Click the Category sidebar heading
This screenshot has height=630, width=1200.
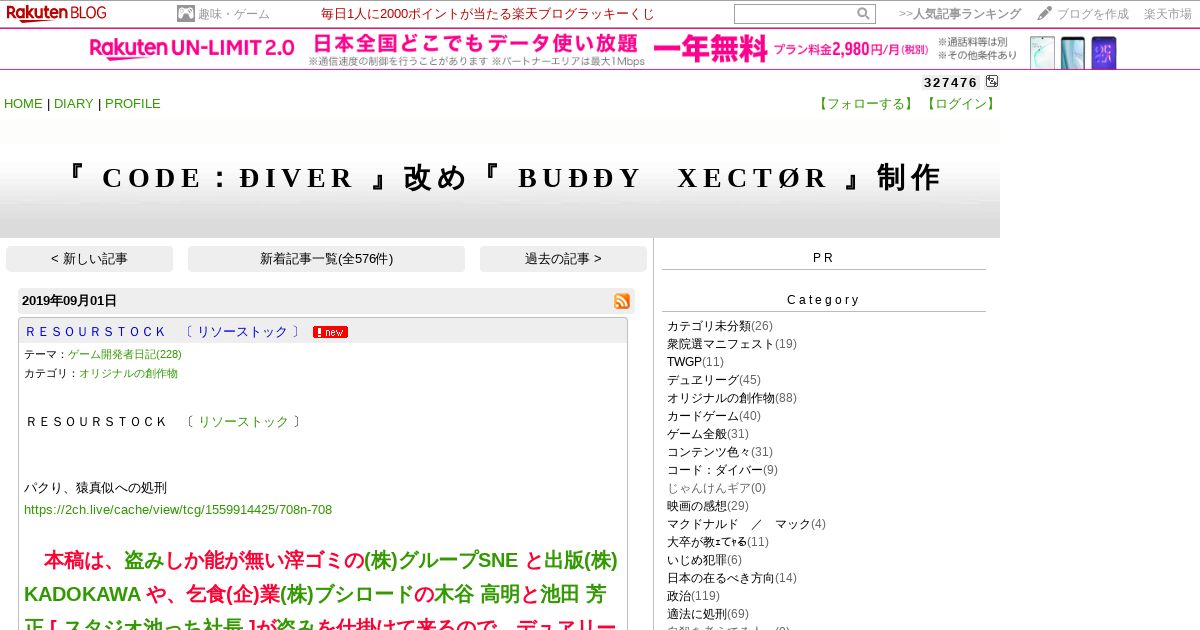(x=823, y=300)
